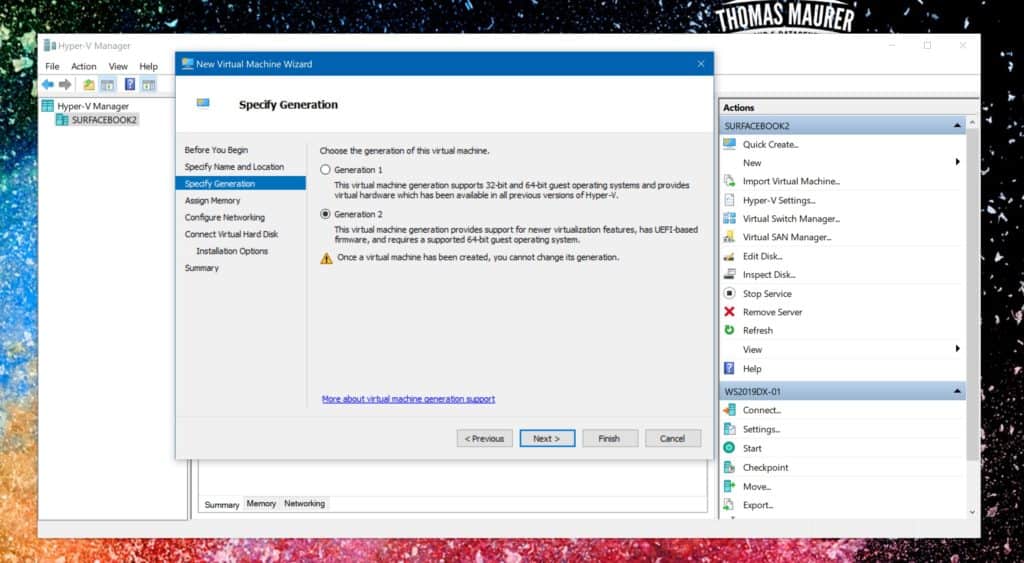The image size is (1024, 563).
Task: Go to Connect Virtual Hard Disk step
Action: pos(231,234)
